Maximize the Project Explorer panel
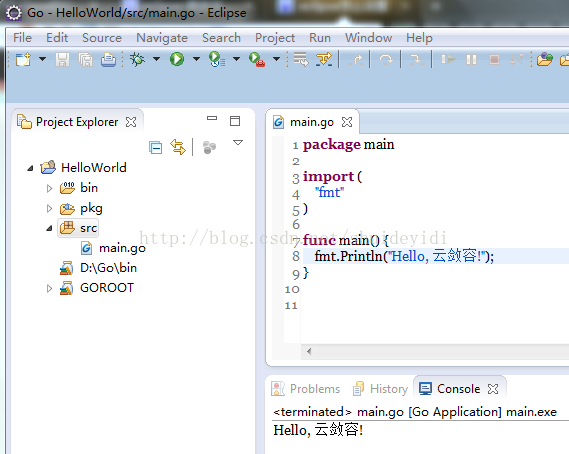569x454 pixels. point(235,121)
